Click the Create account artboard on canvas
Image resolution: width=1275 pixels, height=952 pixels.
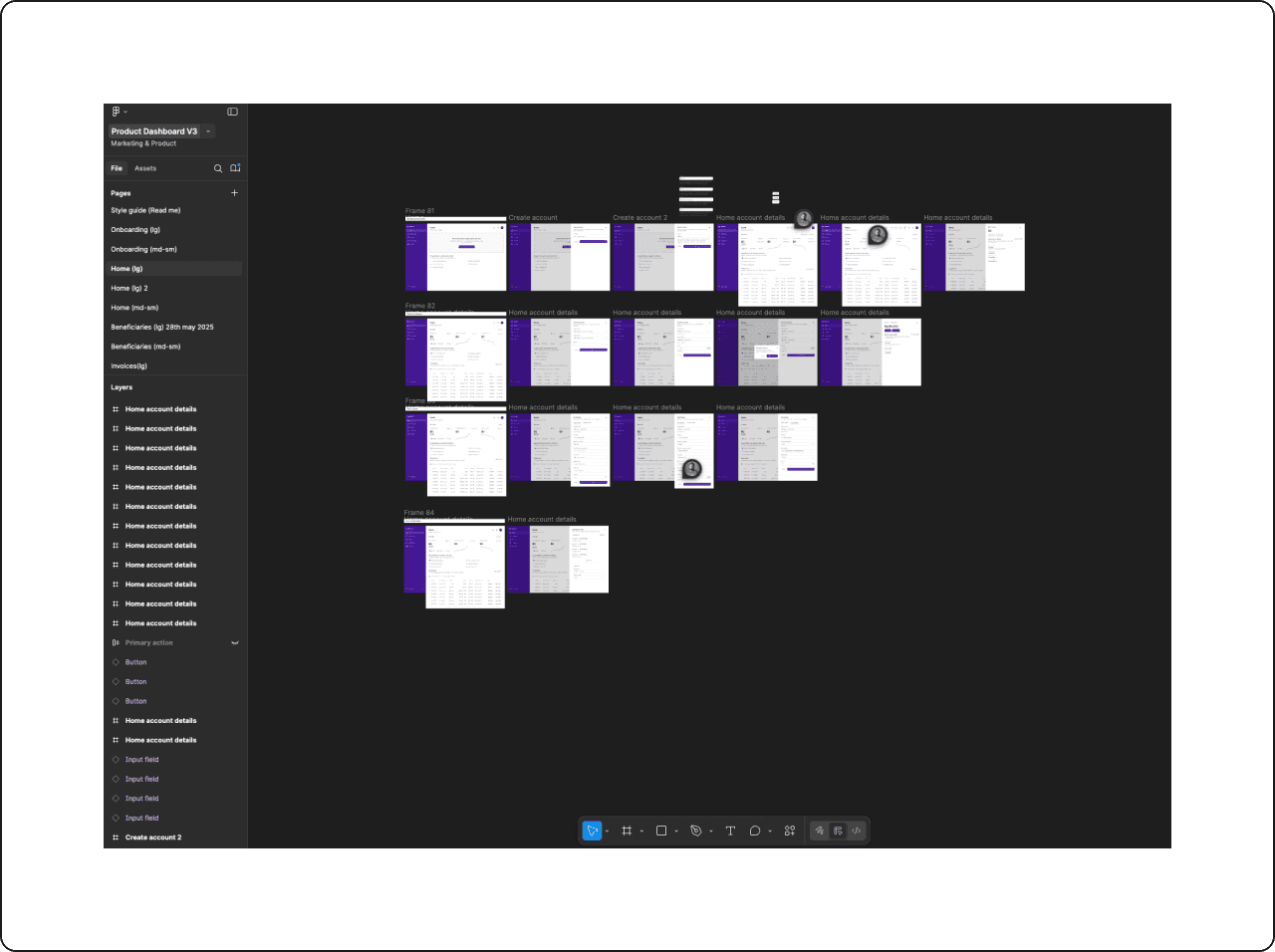(559, 257)
